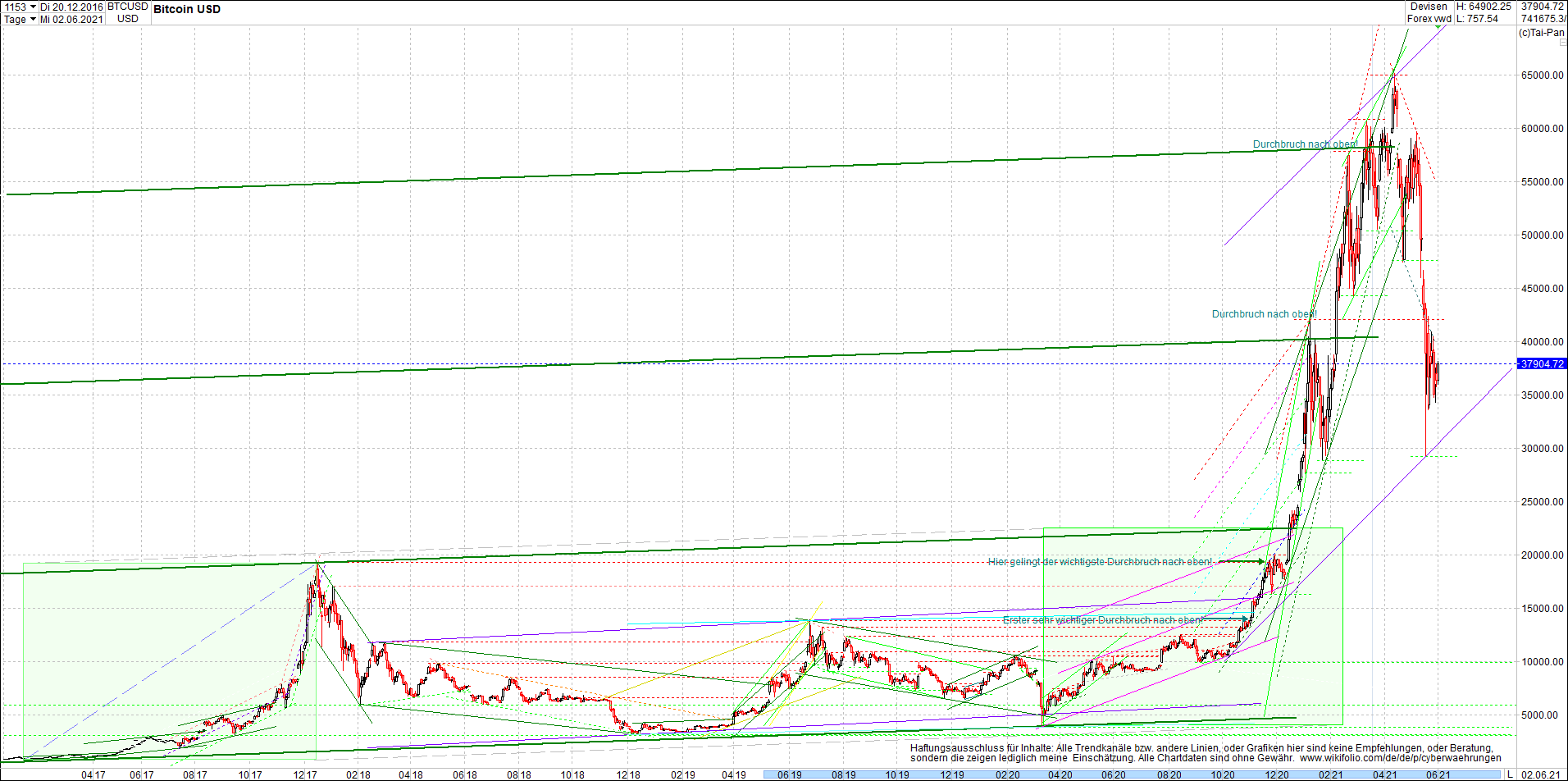The width and height of the screenshot is (1568, 781).
Task: Select 'Erster sehr wichtiger Durchbruch' annotation
Action: [x=1102, y=620]
